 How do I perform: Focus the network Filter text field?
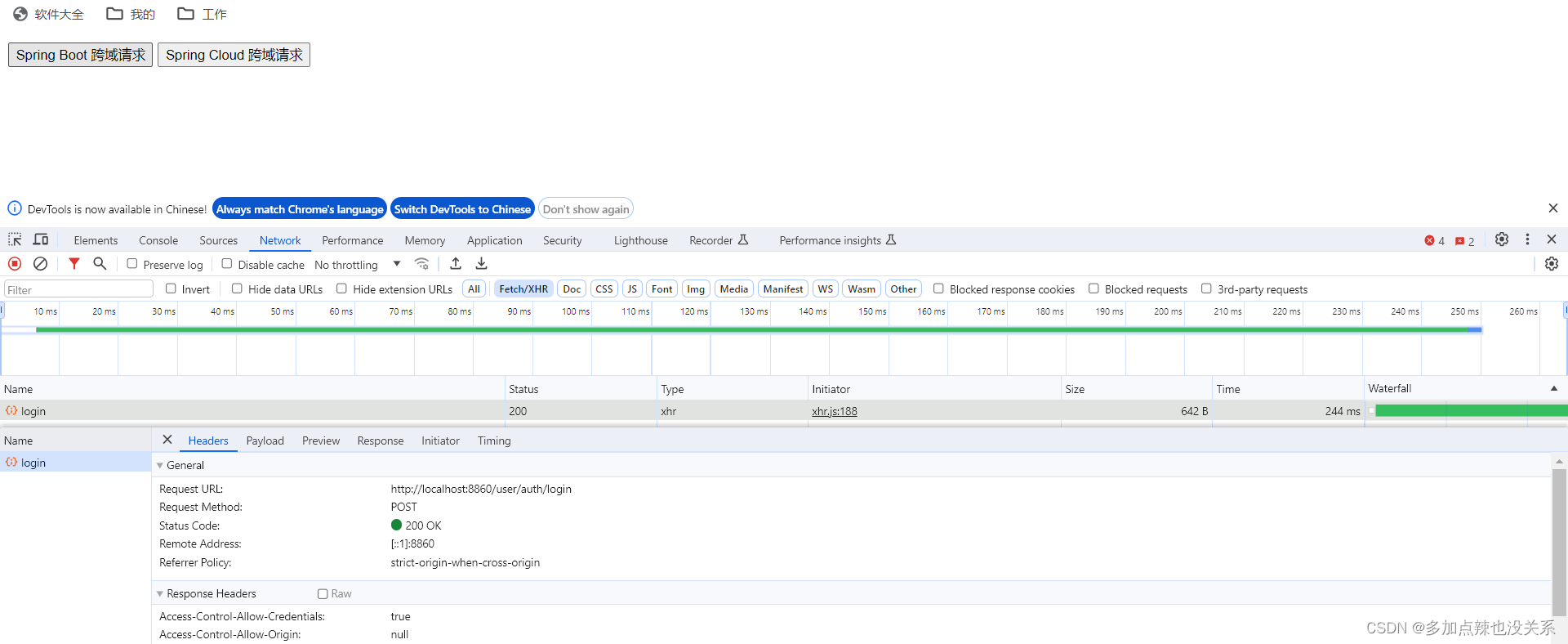[79, 289]
